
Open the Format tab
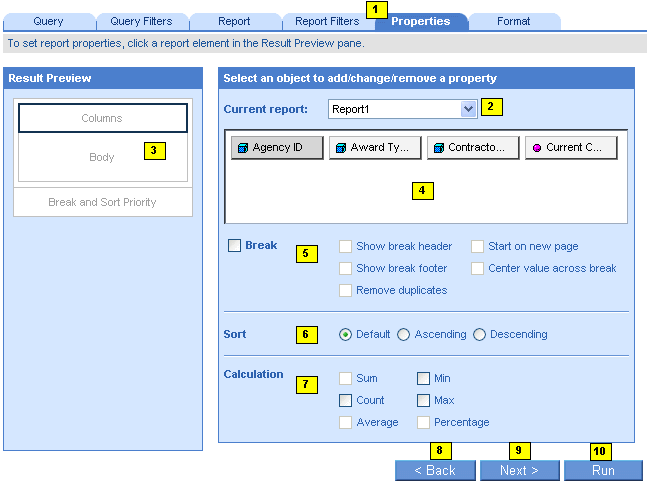pos(514,21)
